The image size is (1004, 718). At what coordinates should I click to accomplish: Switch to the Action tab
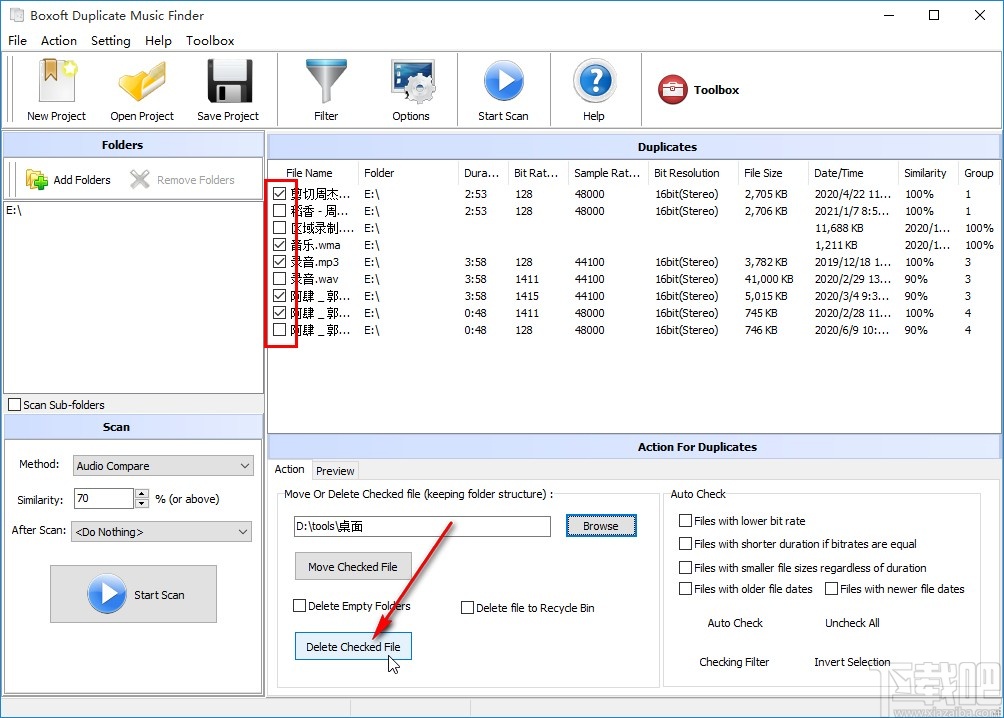coord(289,469)
